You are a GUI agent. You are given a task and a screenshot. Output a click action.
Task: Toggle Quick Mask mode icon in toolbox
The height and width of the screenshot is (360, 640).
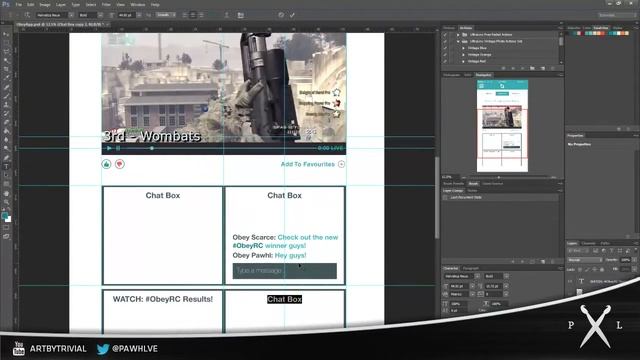tap(6, 227)
